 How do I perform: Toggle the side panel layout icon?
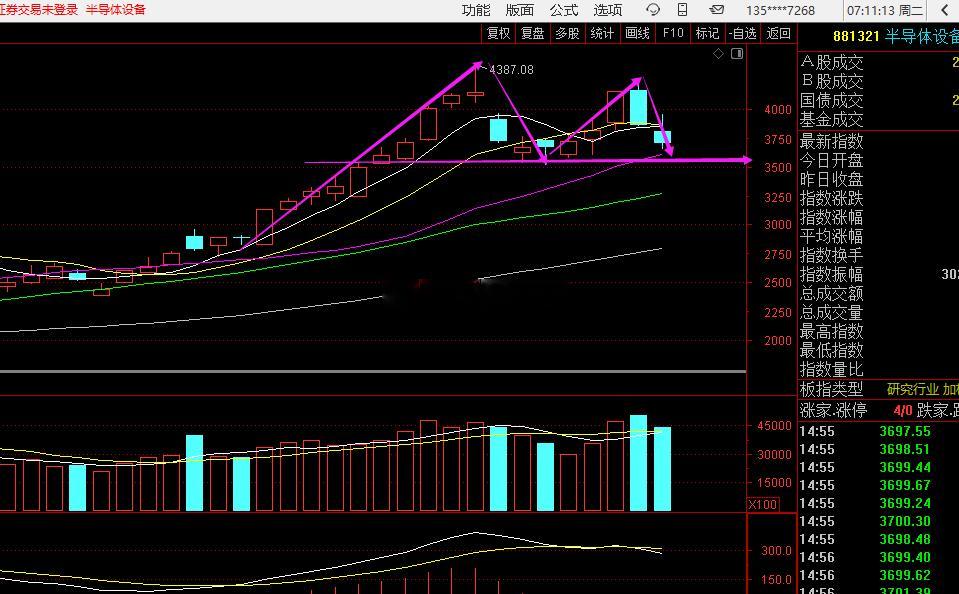[737, 54]
